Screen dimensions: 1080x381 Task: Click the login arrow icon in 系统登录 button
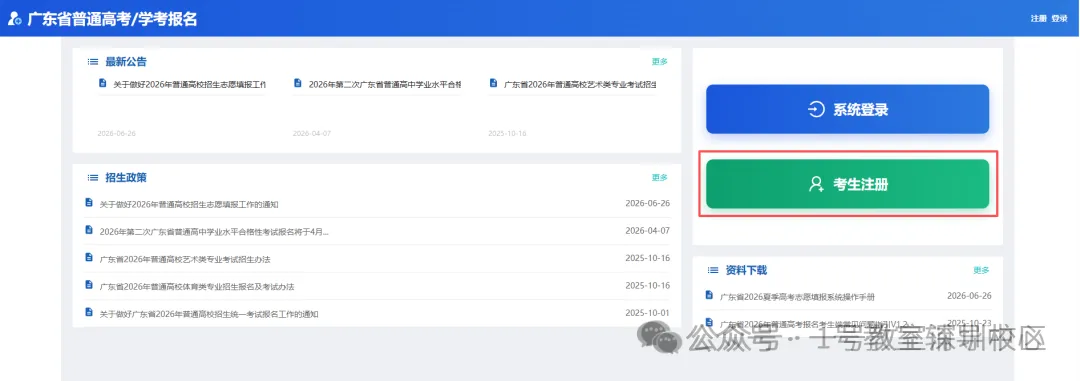(x=816, y=110)
